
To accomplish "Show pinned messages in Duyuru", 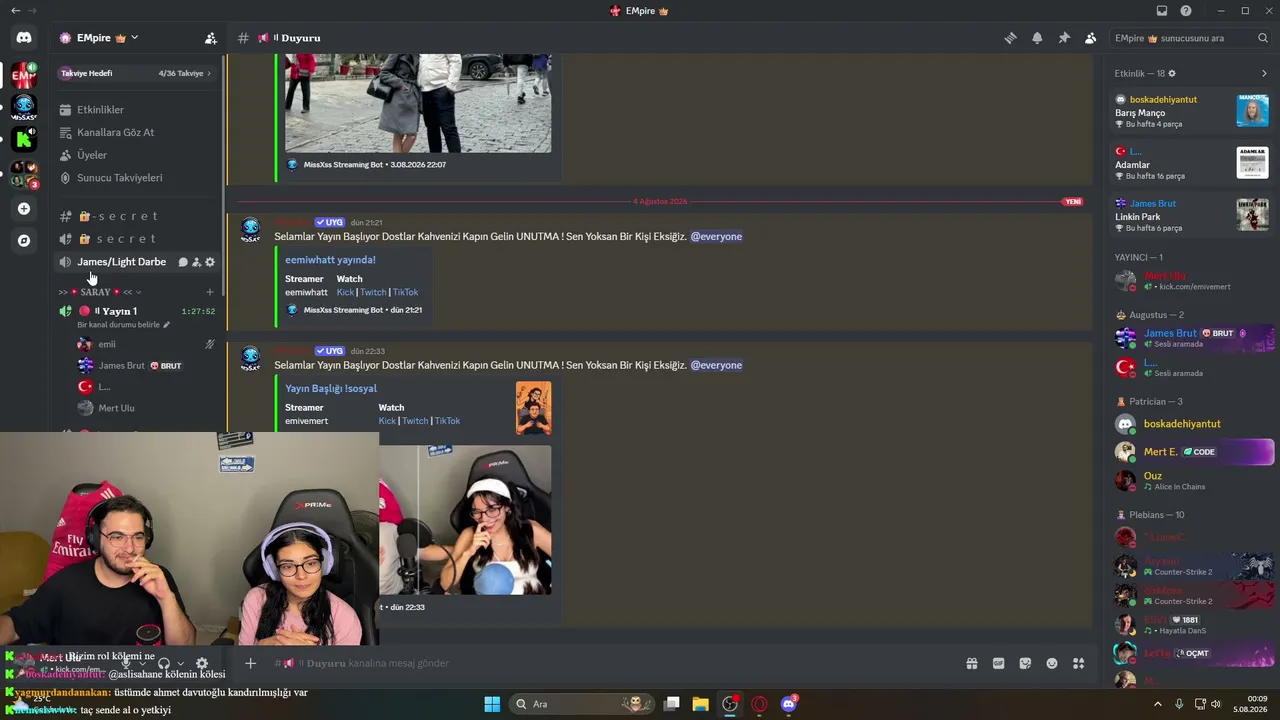I will click(x=1064, y=38).
